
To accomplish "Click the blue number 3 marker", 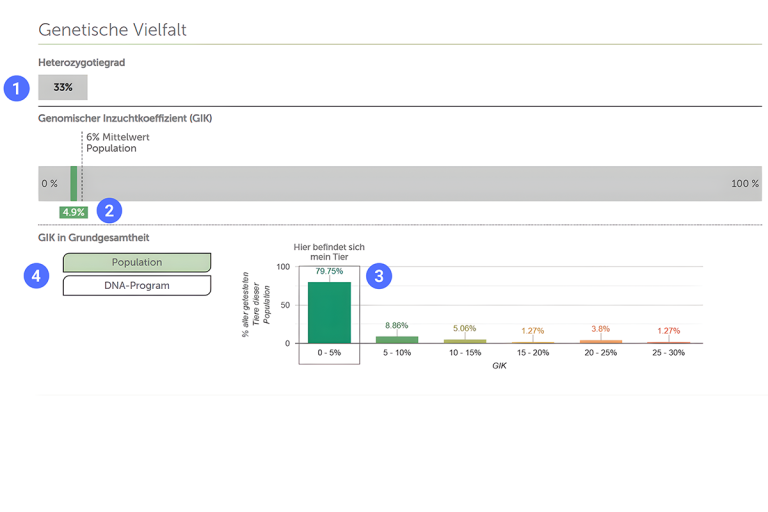I will pos(379,276).
